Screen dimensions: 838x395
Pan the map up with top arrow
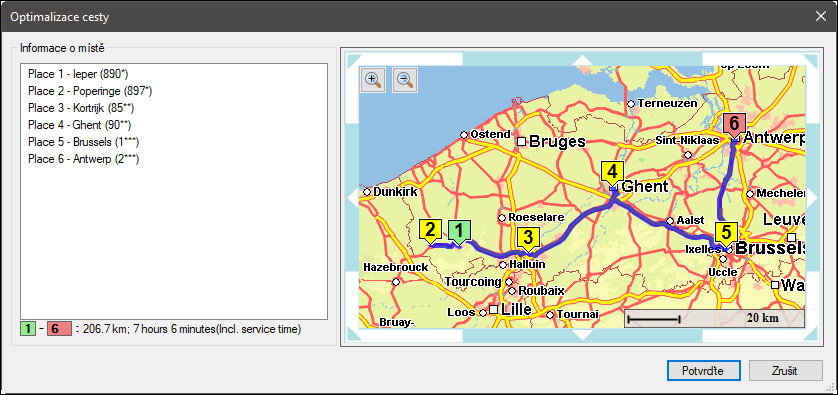[x=582, y=59]
